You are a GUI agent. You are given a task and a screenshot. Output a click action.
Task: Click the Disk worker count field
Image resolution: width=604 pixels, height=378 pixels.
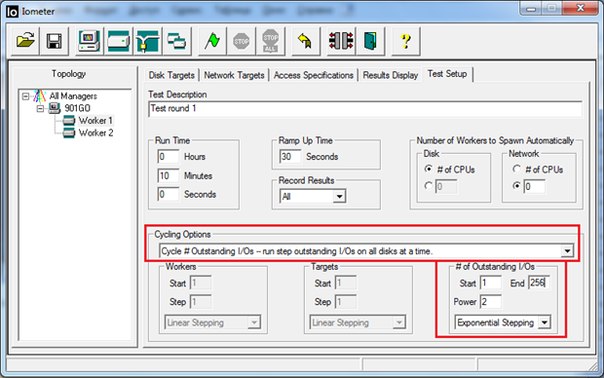click(446, 187)
